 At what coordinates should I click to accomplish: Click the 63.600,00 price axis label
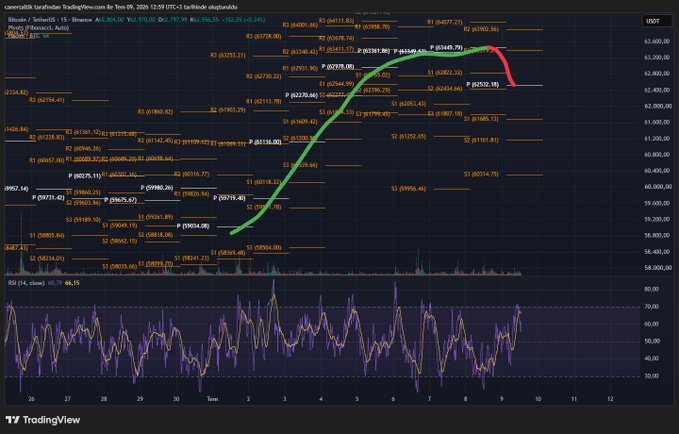(658, 42)
